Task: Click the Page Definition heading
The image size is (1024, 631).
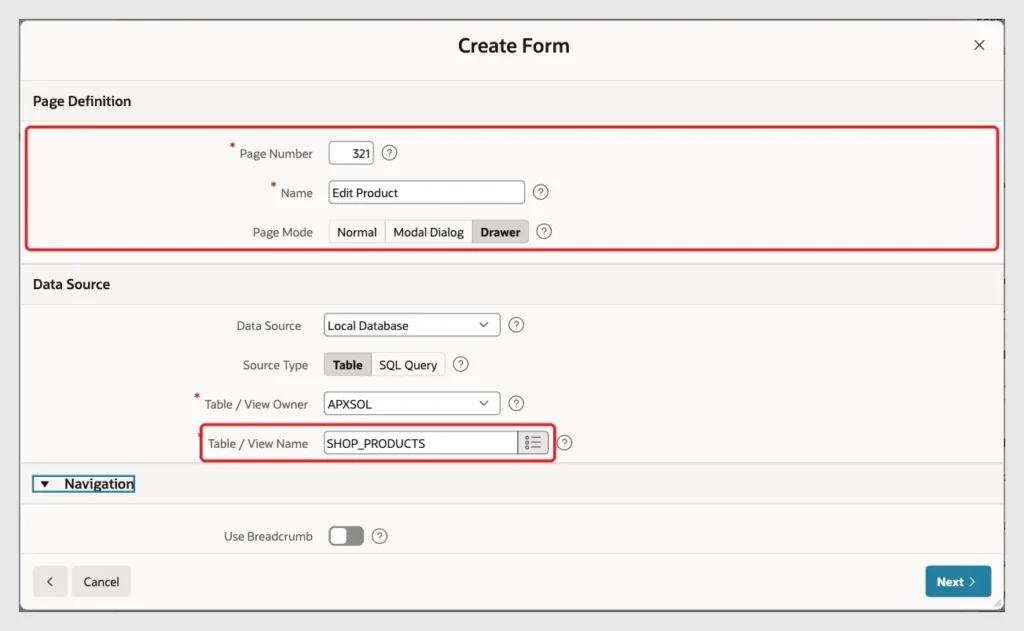Action: pyautogui.click(x=82, y=101)
